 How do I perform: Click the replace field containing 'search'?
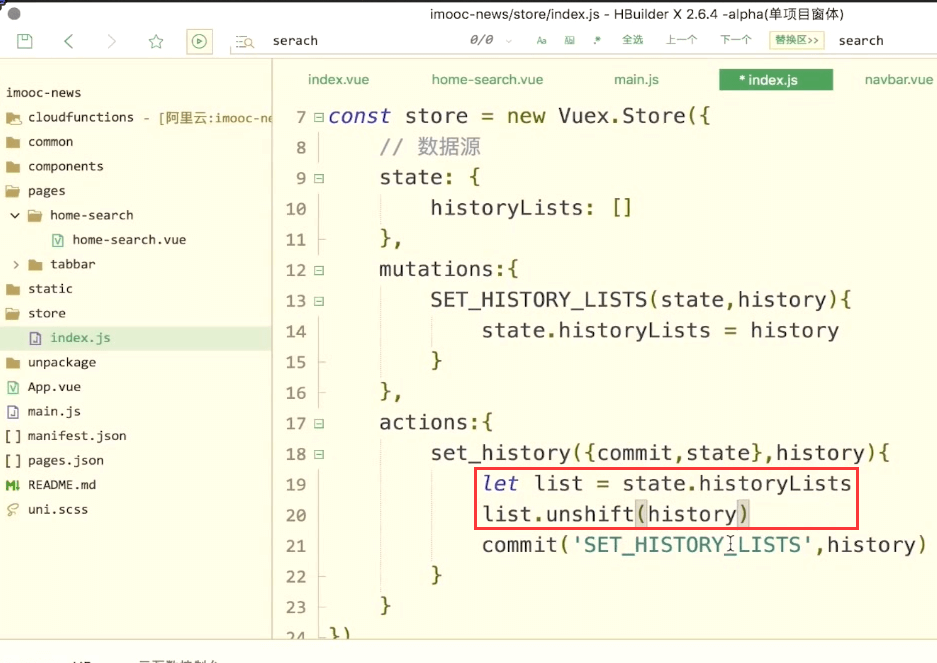tap(861, 41)
